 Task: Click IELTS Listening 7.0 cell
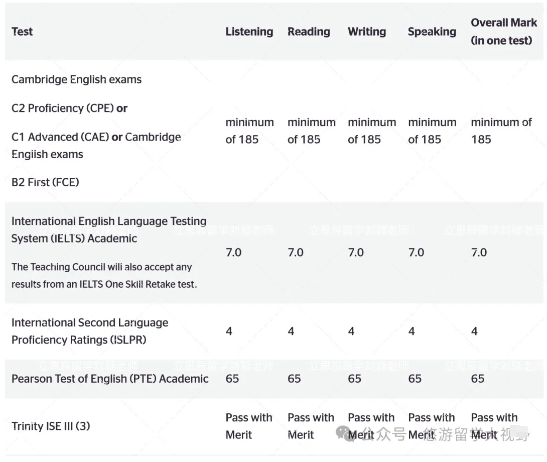tap(233, 252)
